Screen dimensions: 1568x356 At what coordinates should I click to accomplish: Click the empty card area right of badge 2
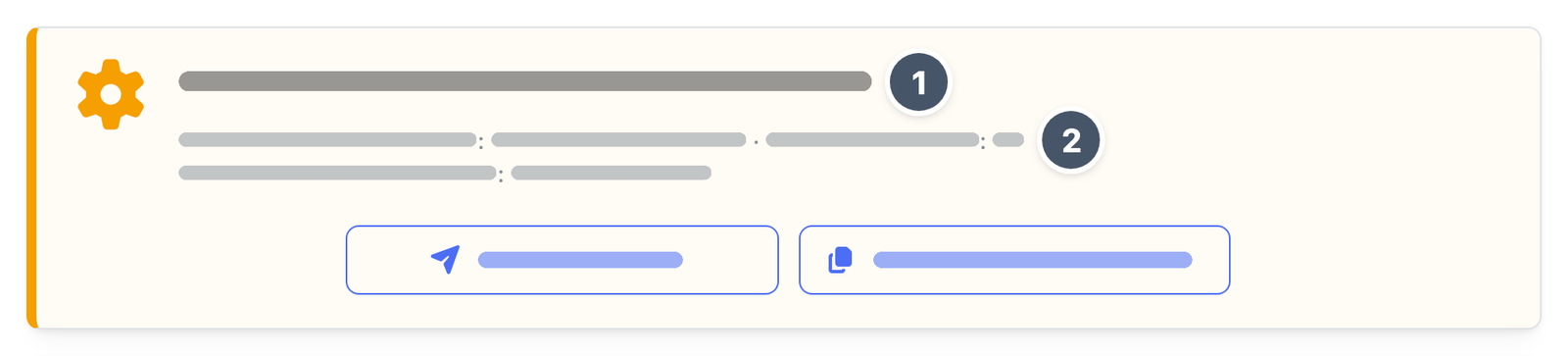coord(1313,140)
